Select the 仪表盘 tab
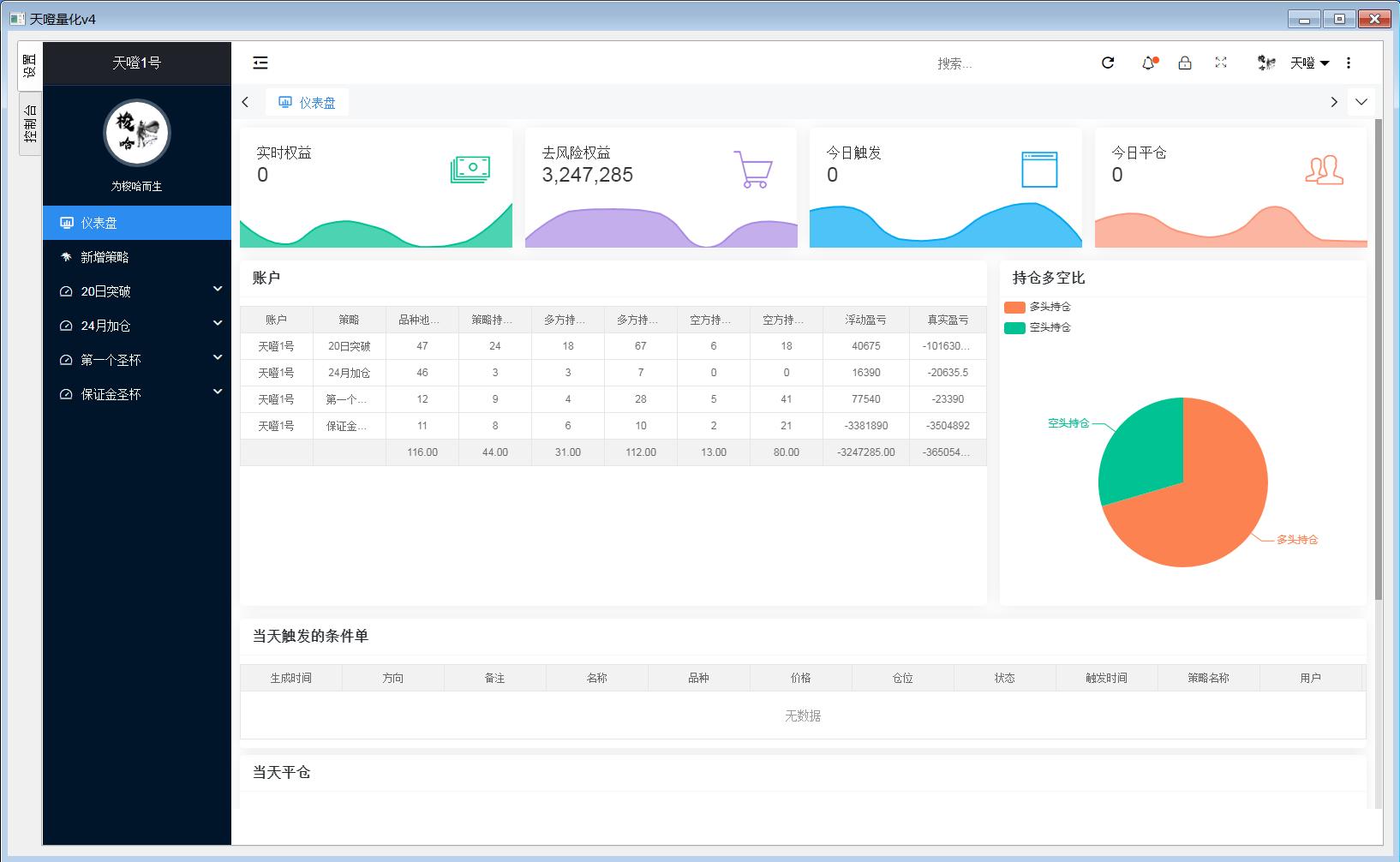 (x=307, y=103)
